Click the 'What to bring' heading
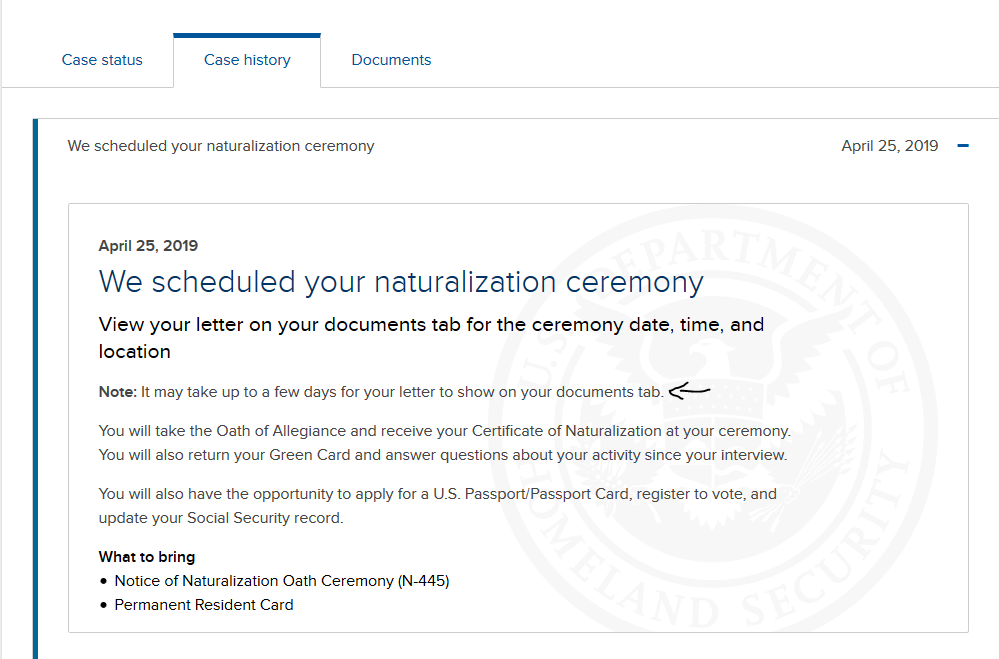Image resolution: width=999 pixels, height=659 pixels. tap(147, 557)
